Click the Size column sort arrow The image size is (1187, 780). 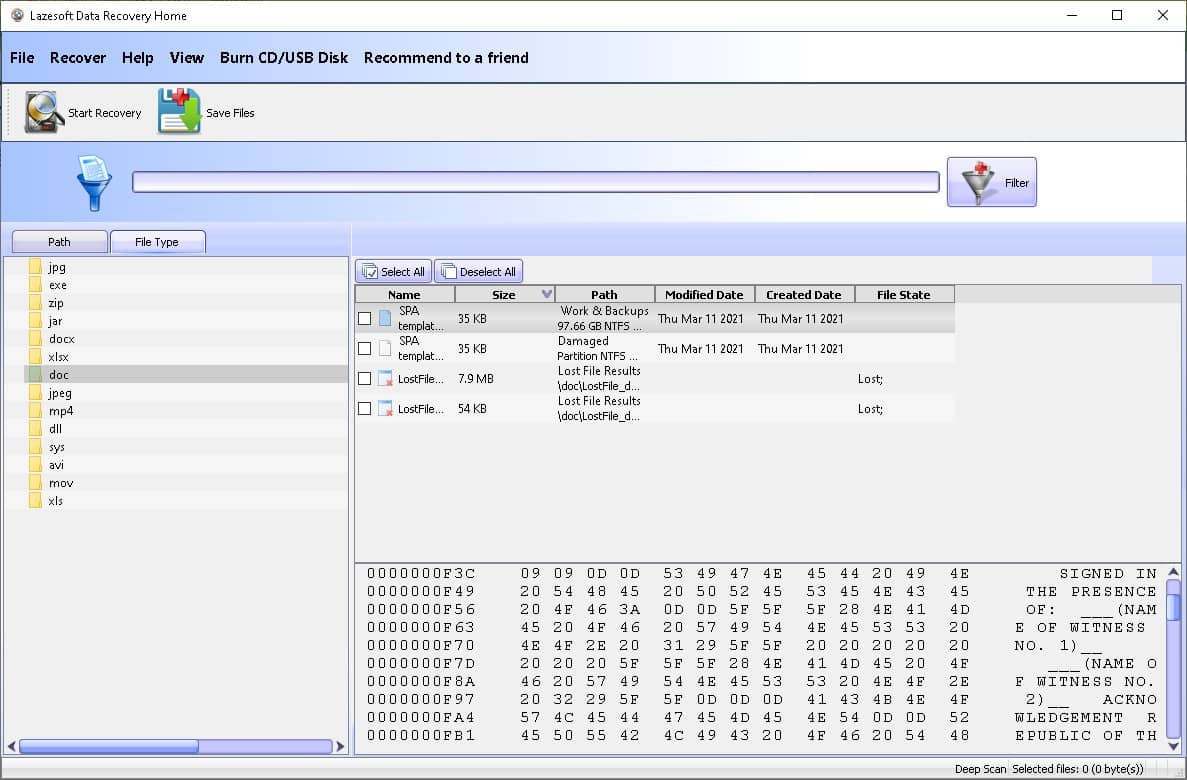coord(547,294)
